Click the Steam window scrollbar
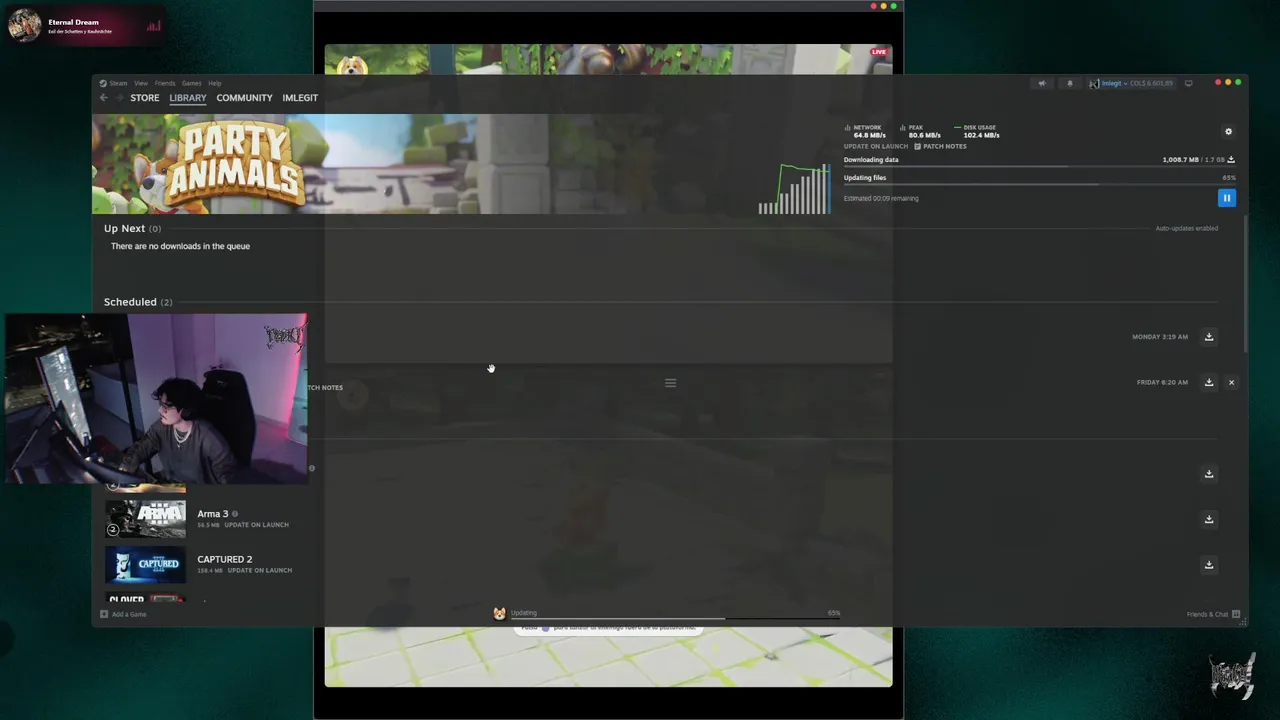 point(1245,282)
